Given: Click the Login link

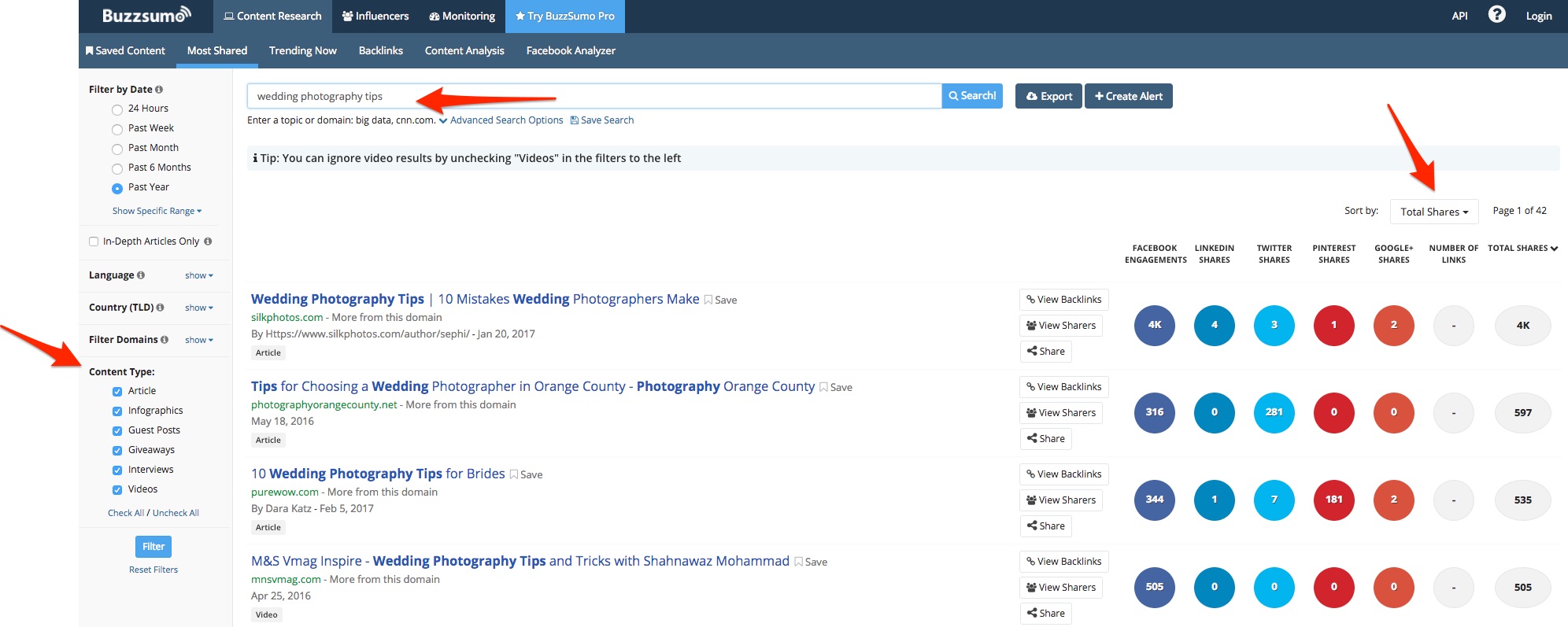Looking at the screenshot, I should click(x=1538, y=16).
